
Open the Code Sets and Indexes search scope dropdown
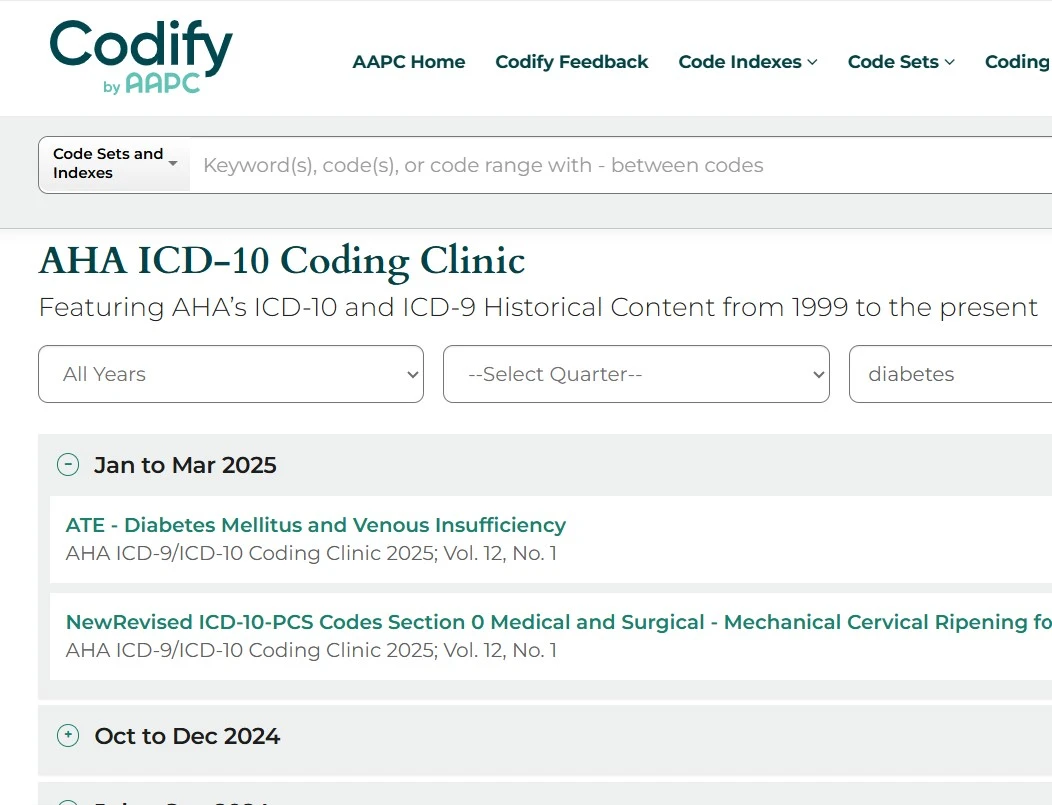point(108,164)
